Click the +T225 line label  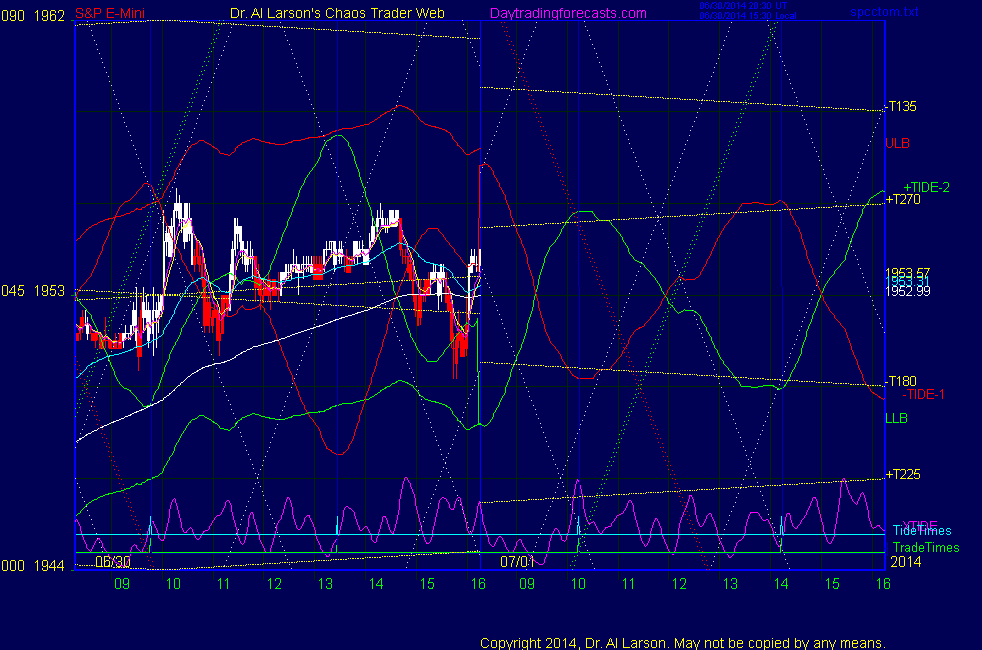[x=902, y=475]
